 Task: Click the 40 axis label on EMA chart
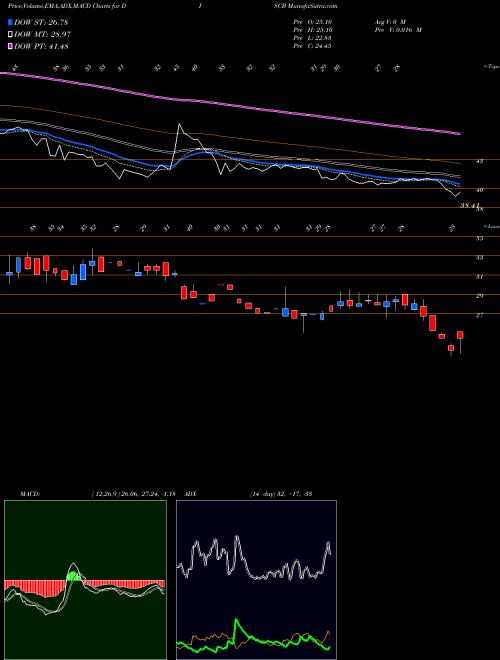[480, 190]
